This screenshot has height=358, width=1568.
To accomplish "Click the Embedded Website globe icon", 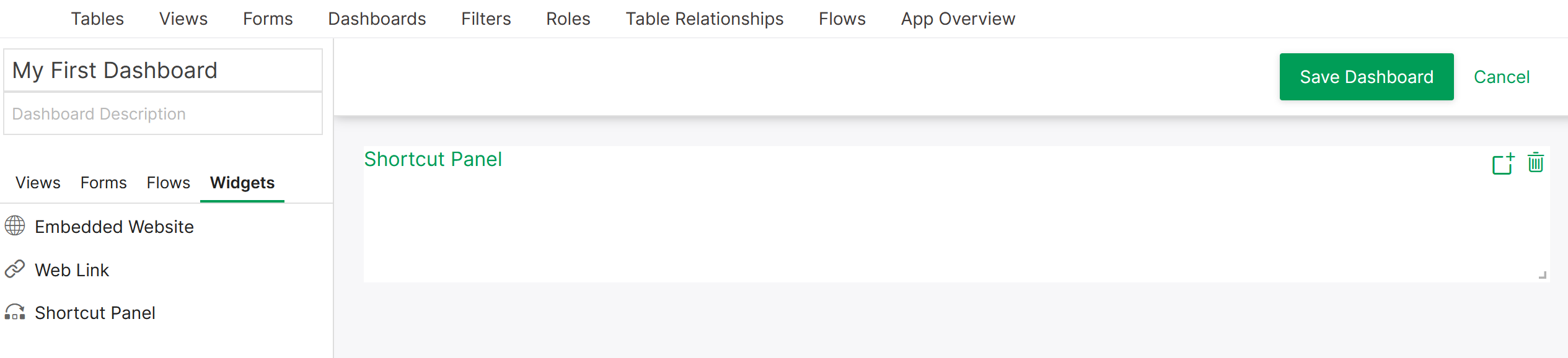I will tap(16, 227).
